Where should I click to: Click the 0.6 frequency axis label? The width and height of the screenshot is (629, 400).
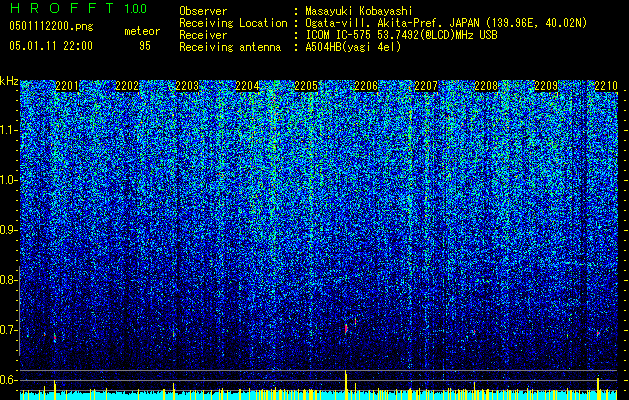coord(8,380)
